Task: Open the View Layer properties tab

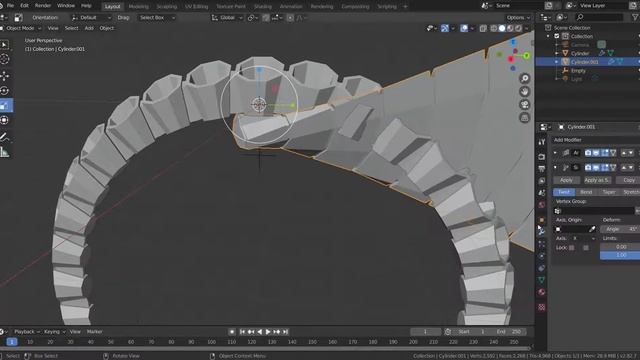Action: click(x=542, y=180)
